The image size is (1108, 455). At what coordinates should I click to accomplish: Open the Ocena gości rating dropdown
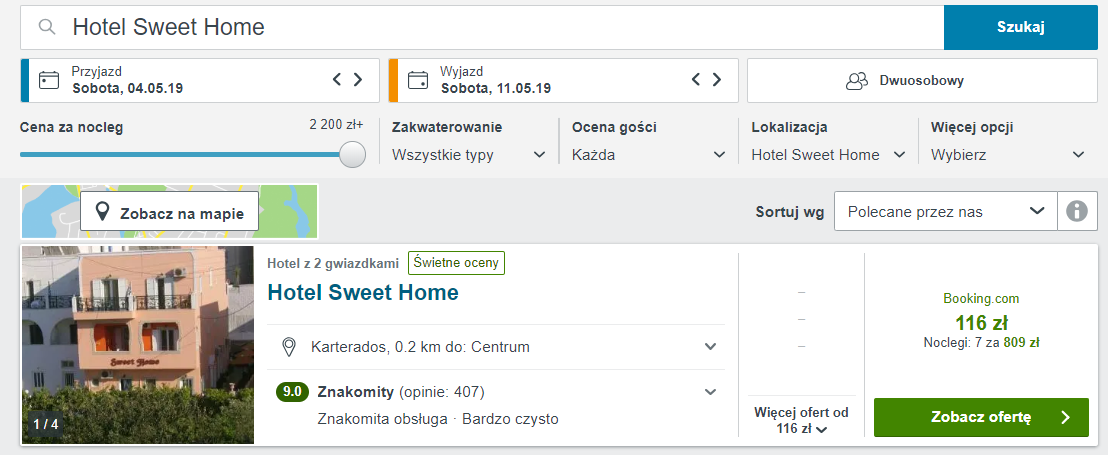pos(649,155)
